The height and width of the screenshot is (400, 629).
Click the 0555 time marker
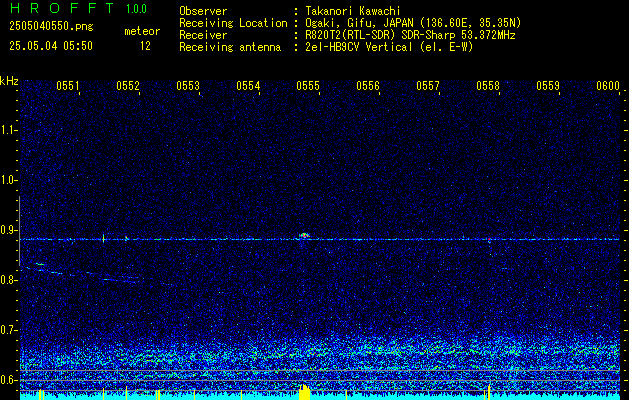[308, 85]
